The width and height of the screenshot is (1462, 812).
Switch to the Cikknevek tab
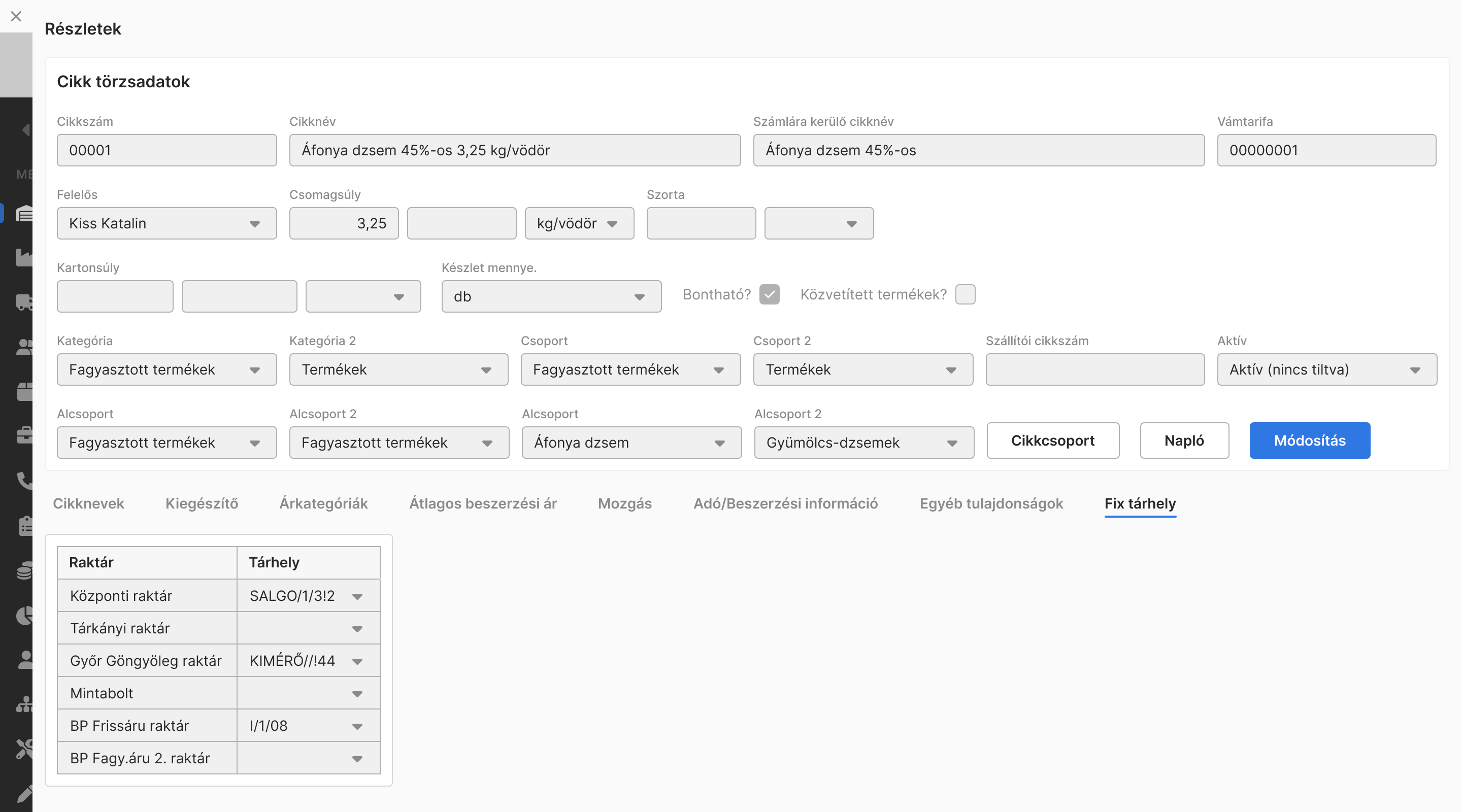coord(88,504)
